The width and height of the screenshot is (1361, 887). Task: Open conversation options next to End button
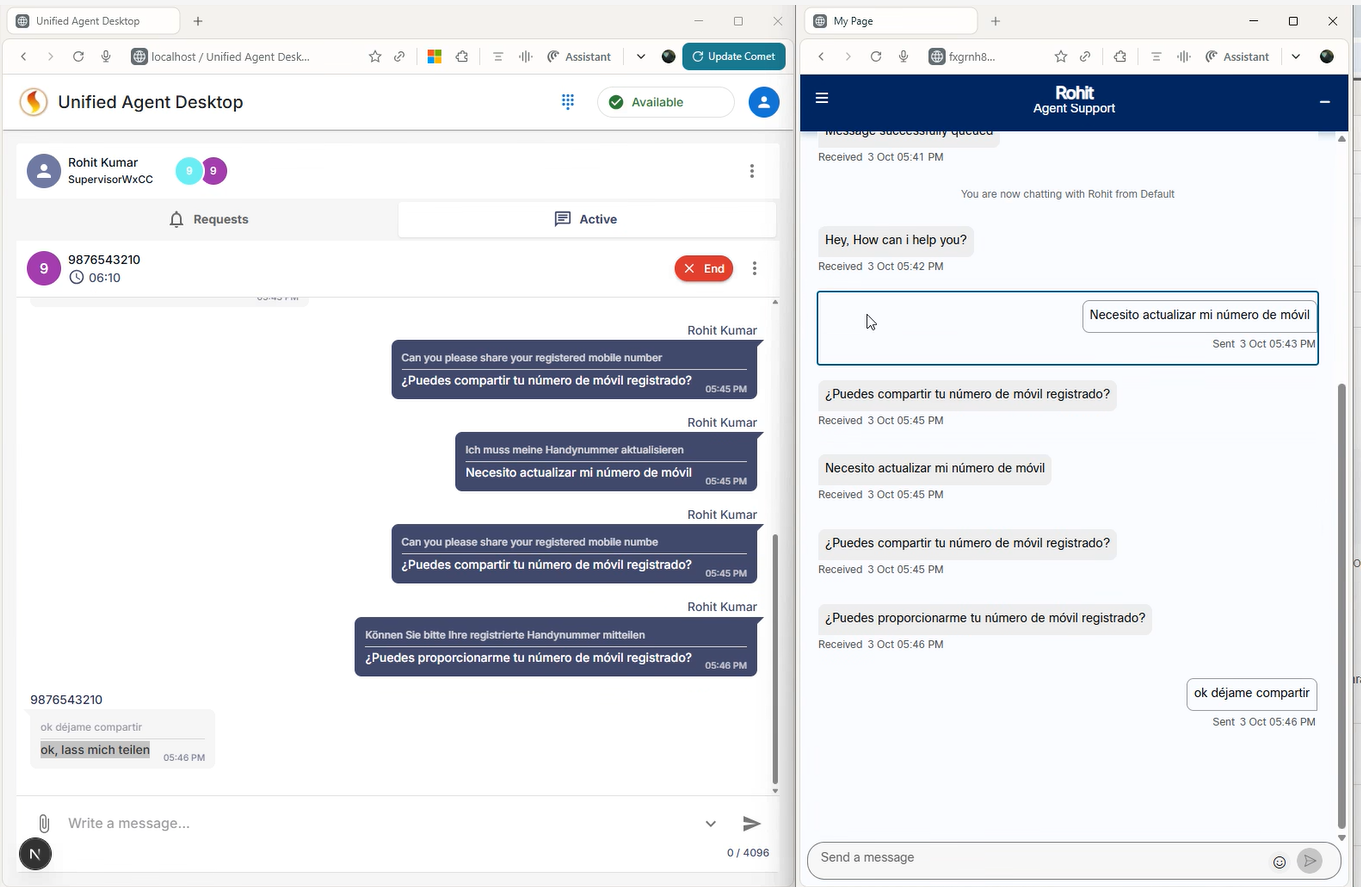[754, 268]
